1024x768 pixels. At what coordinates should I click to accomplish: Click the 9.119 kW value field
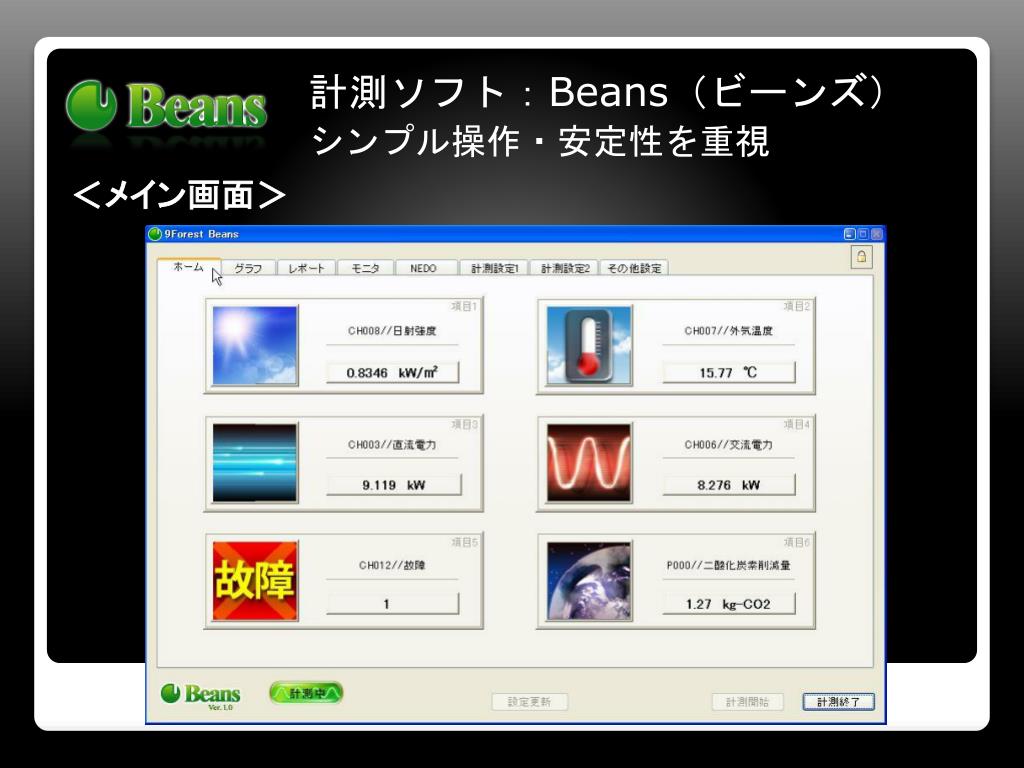coord(394,485)
